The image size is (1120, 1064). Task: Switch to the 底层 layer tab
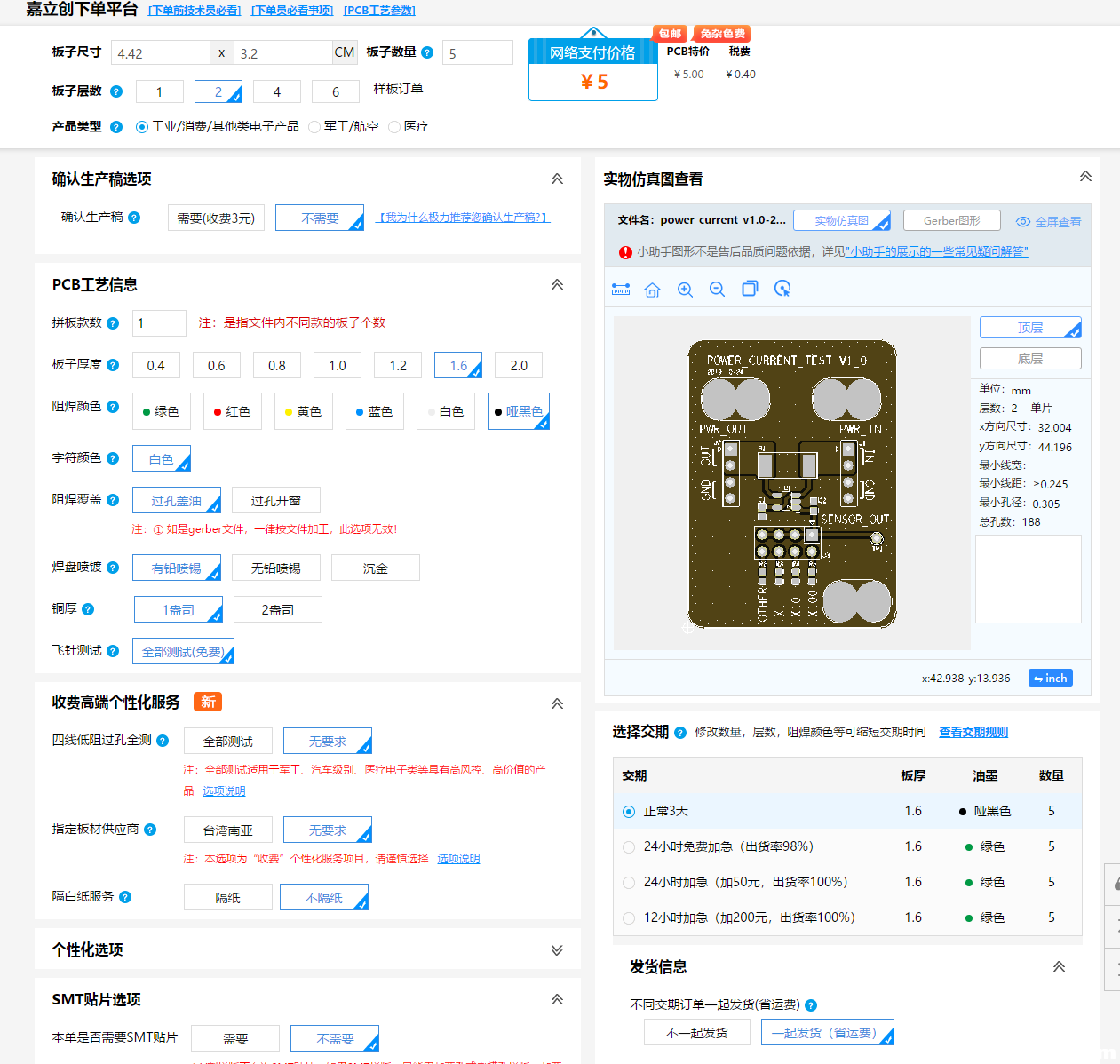click(x=1029, y=358)
